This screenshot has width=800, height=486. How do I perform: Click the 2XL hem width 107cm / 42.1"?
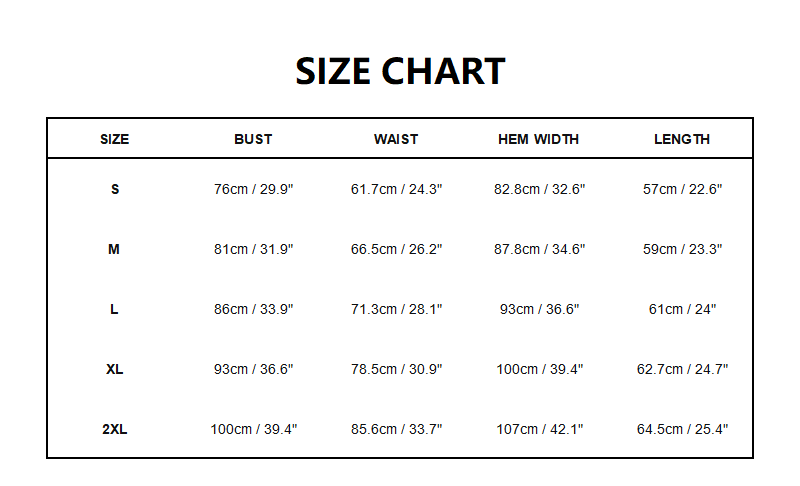pos(539,429)
